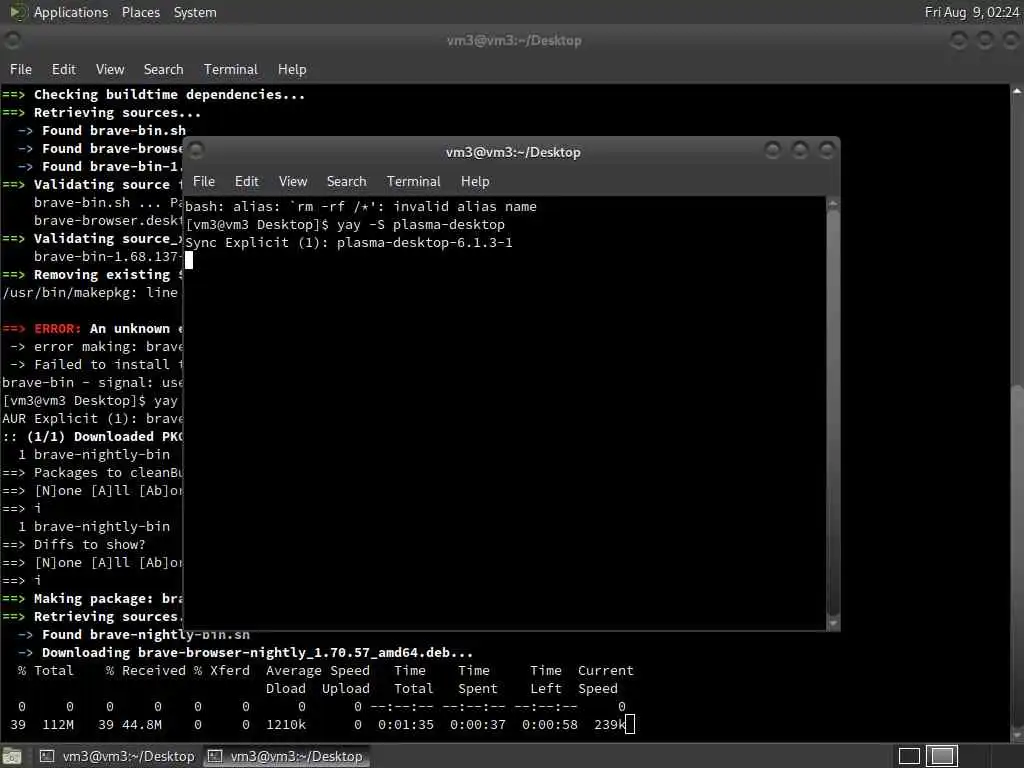Screen dimensions: 1024x768
Task: Open the Applications menu in top panel
Action: (x=71, y=12)
